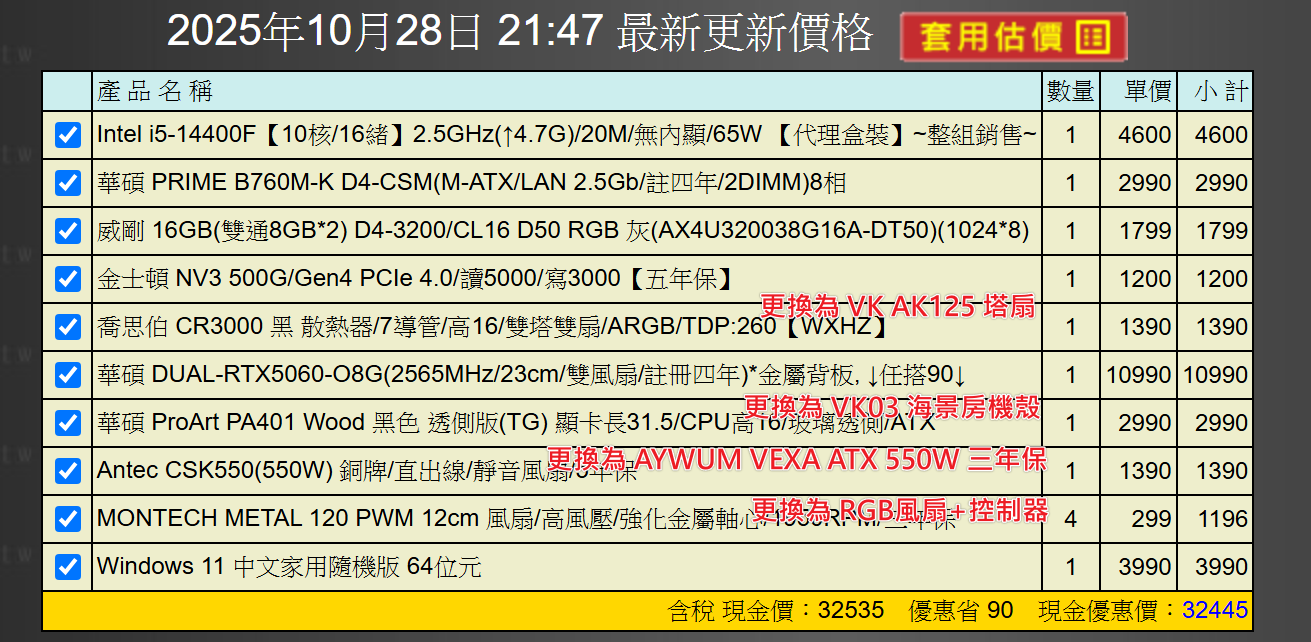Toggle the MONTECH METAL 120 fan checkbox

coord(67,519)
